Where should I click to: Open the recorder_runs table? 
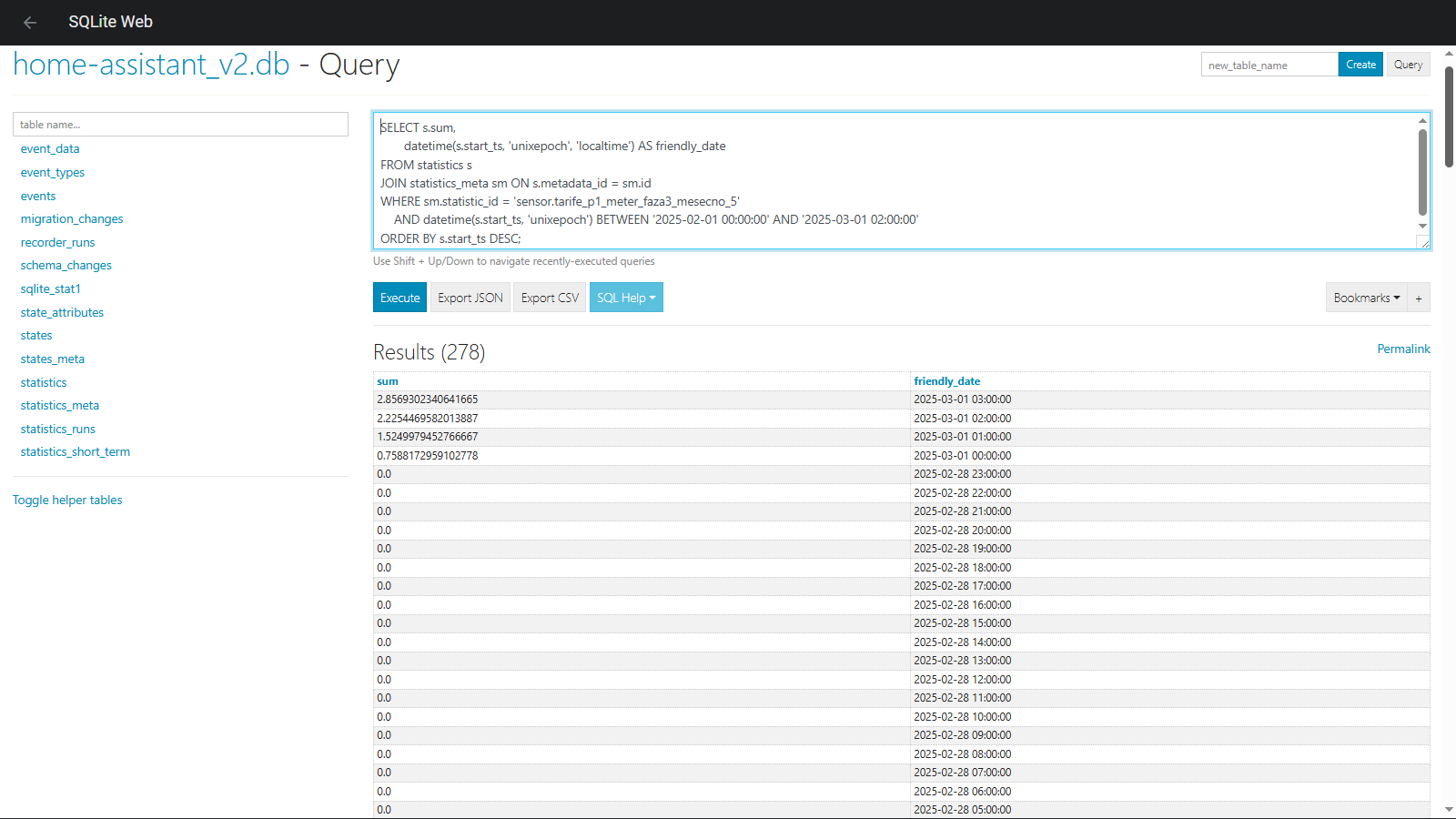pyautogui.click(x=57, y=242)
